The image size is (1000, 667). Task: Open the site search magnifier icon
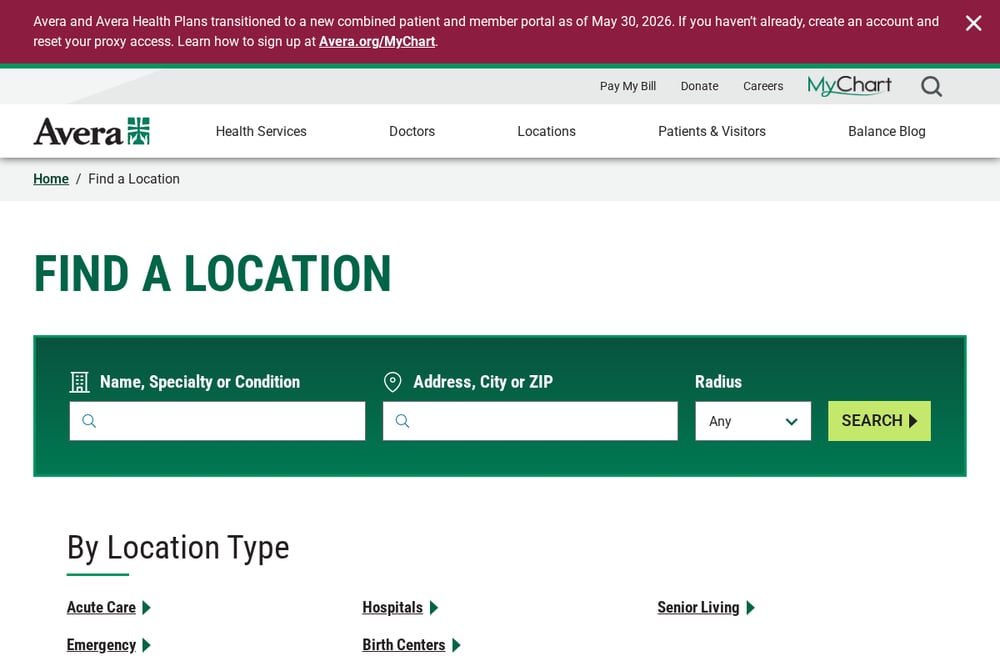[931, 86]
